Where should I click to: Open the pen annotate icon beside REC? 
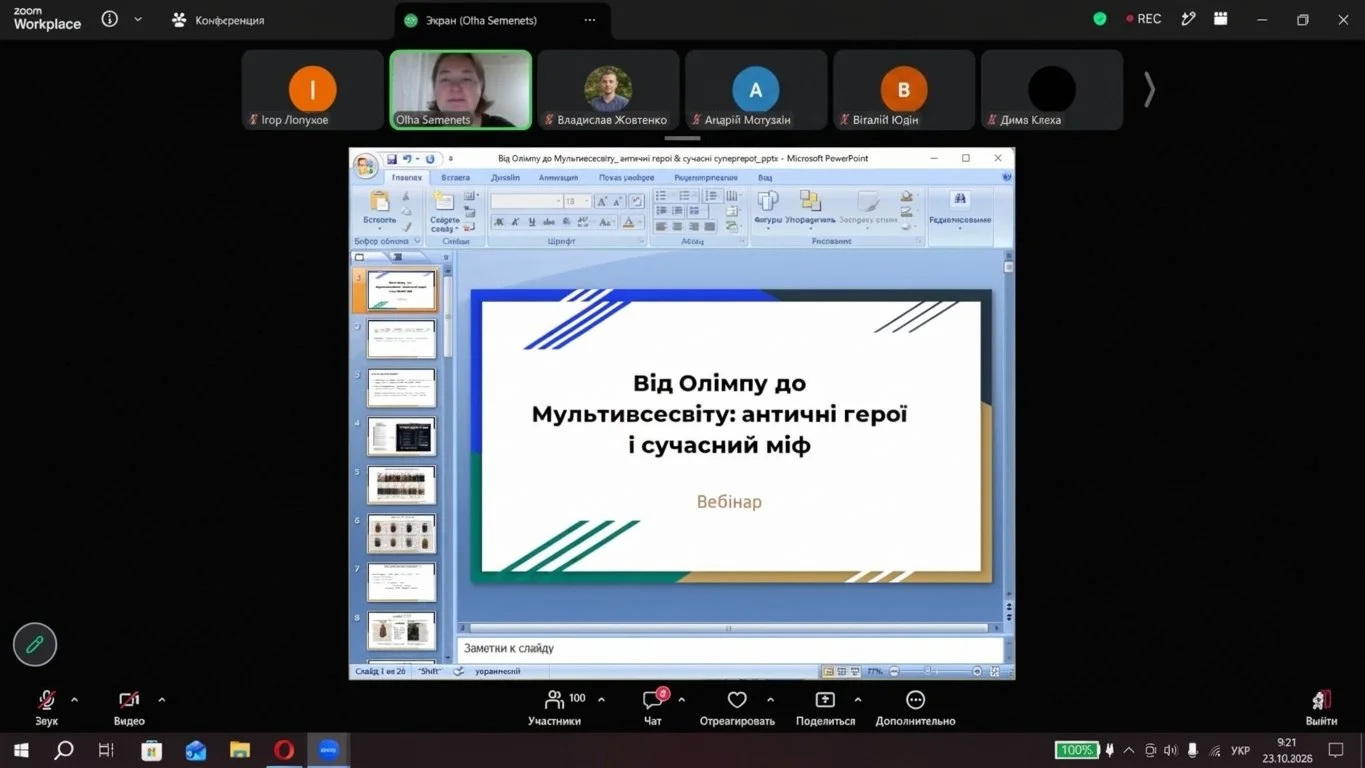[x=1188, y=19]
